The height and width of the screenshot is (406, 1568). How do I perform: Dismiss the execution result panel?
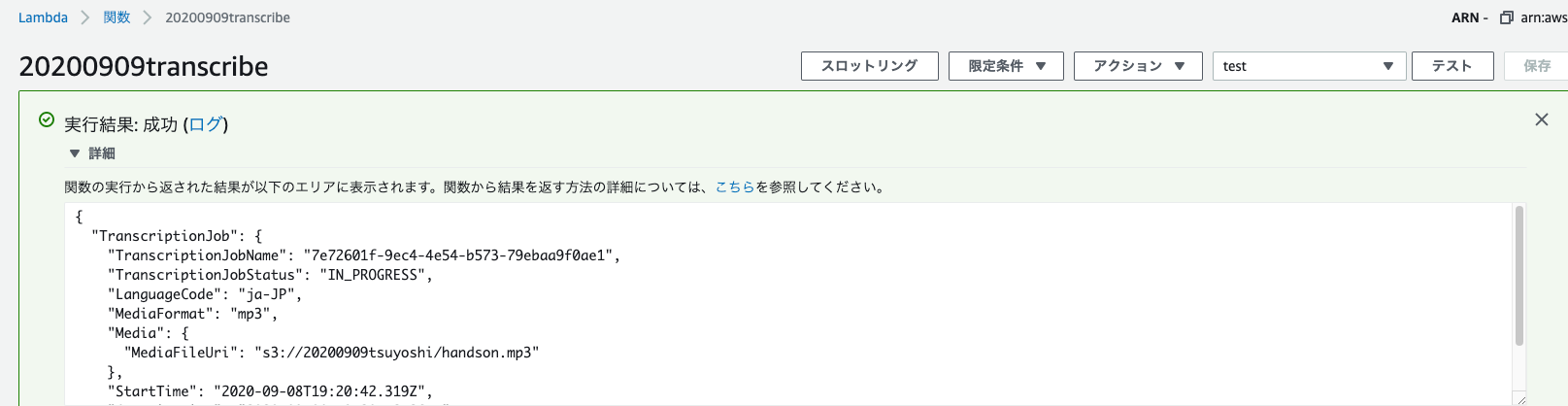1542,119
